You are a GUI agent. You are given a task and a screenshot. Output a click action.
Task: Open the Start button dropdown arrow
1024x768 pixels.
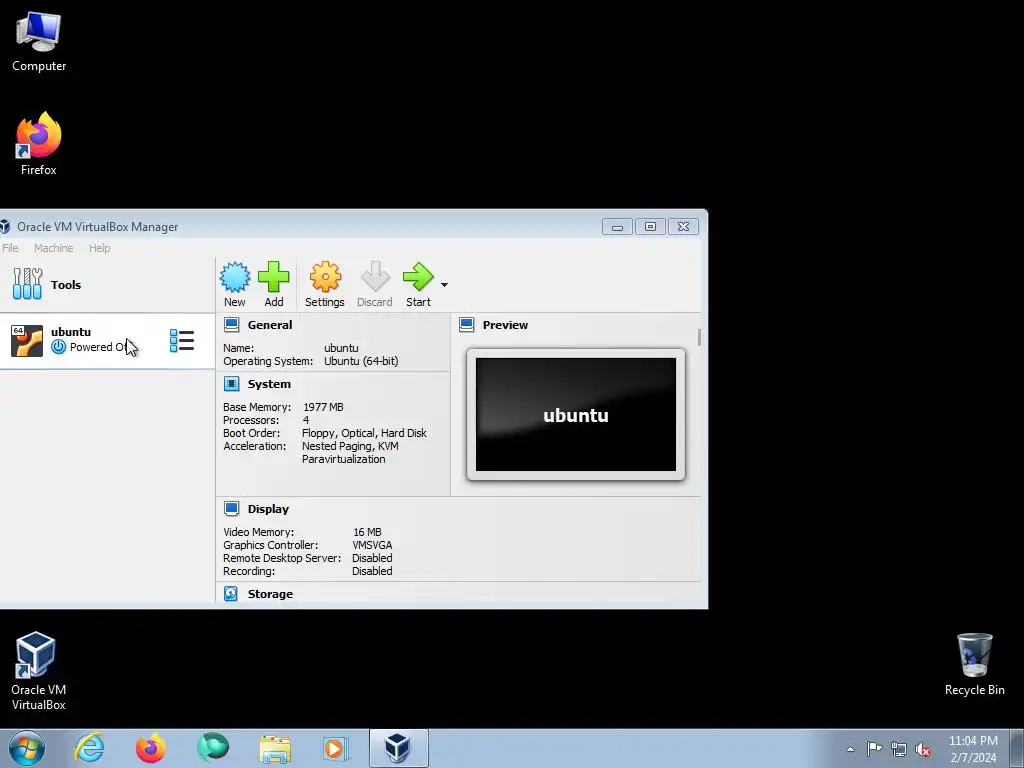pos(444,285)
